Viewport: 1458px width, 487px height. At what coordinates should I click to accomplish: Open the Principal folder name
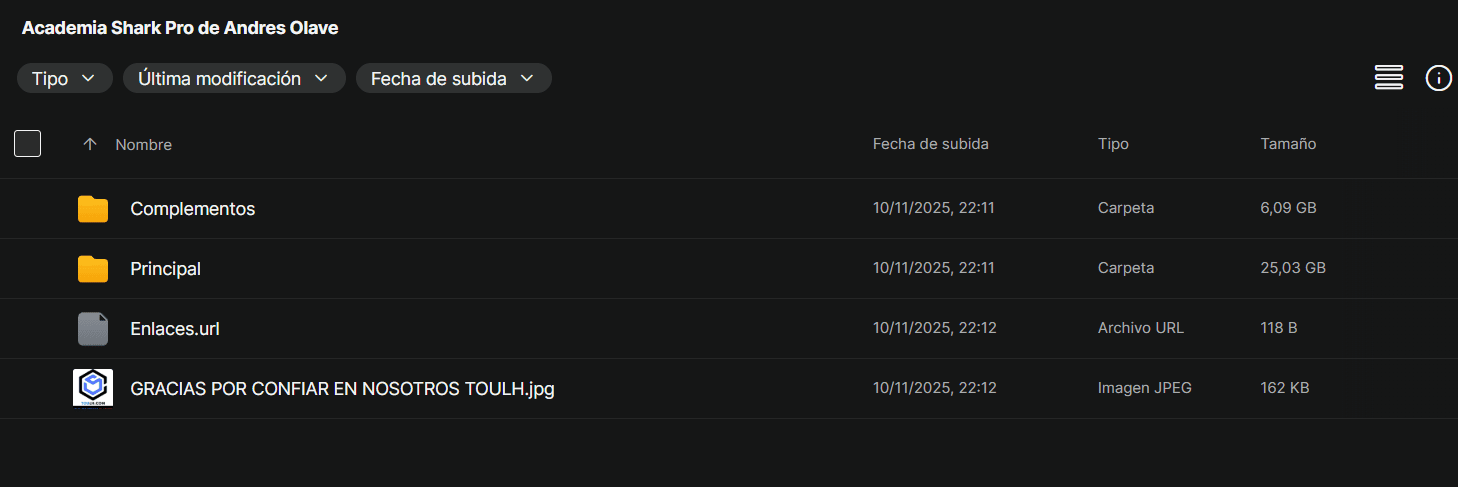point(166,269)
